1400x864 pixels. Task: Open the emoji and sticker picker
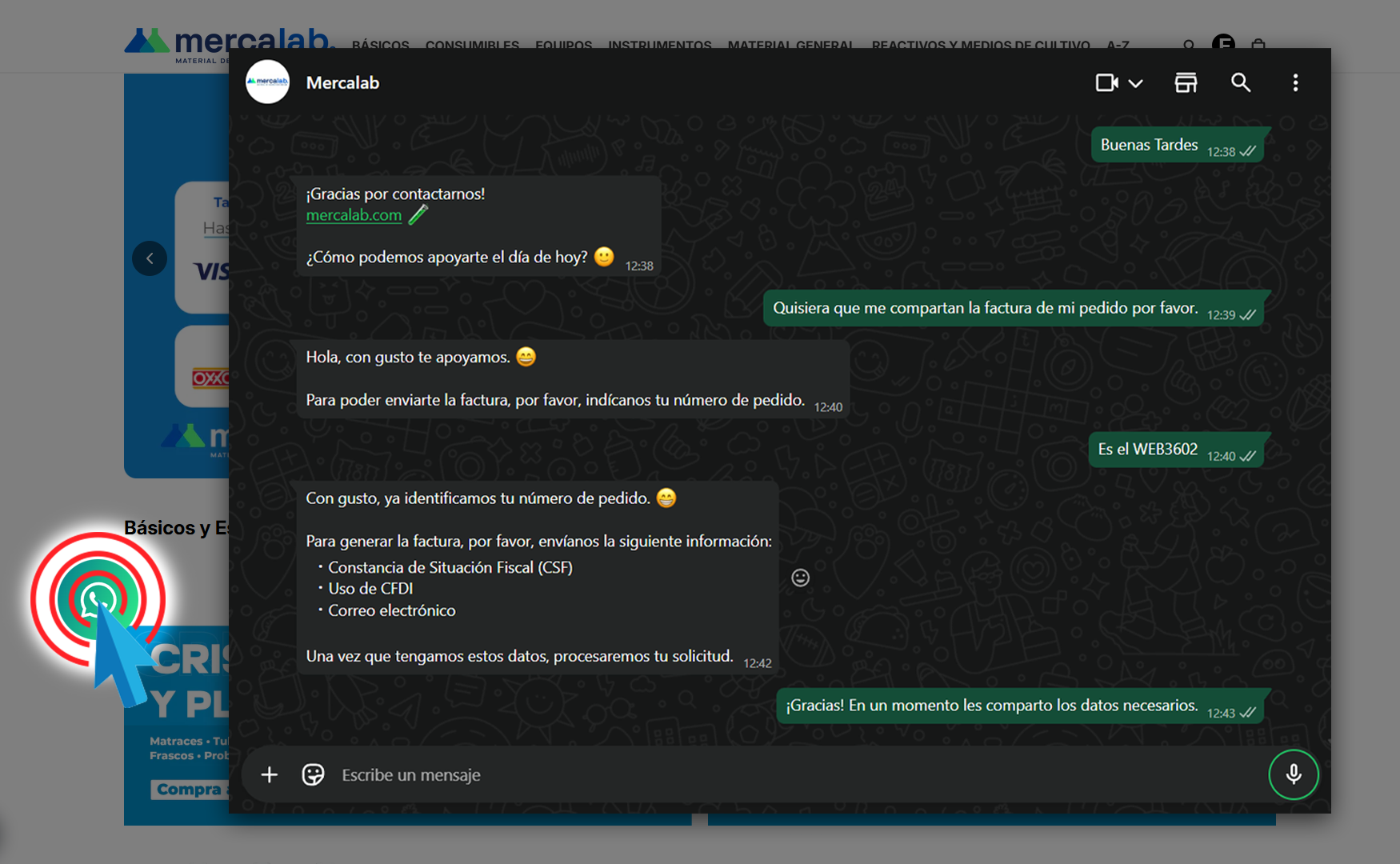313,774
